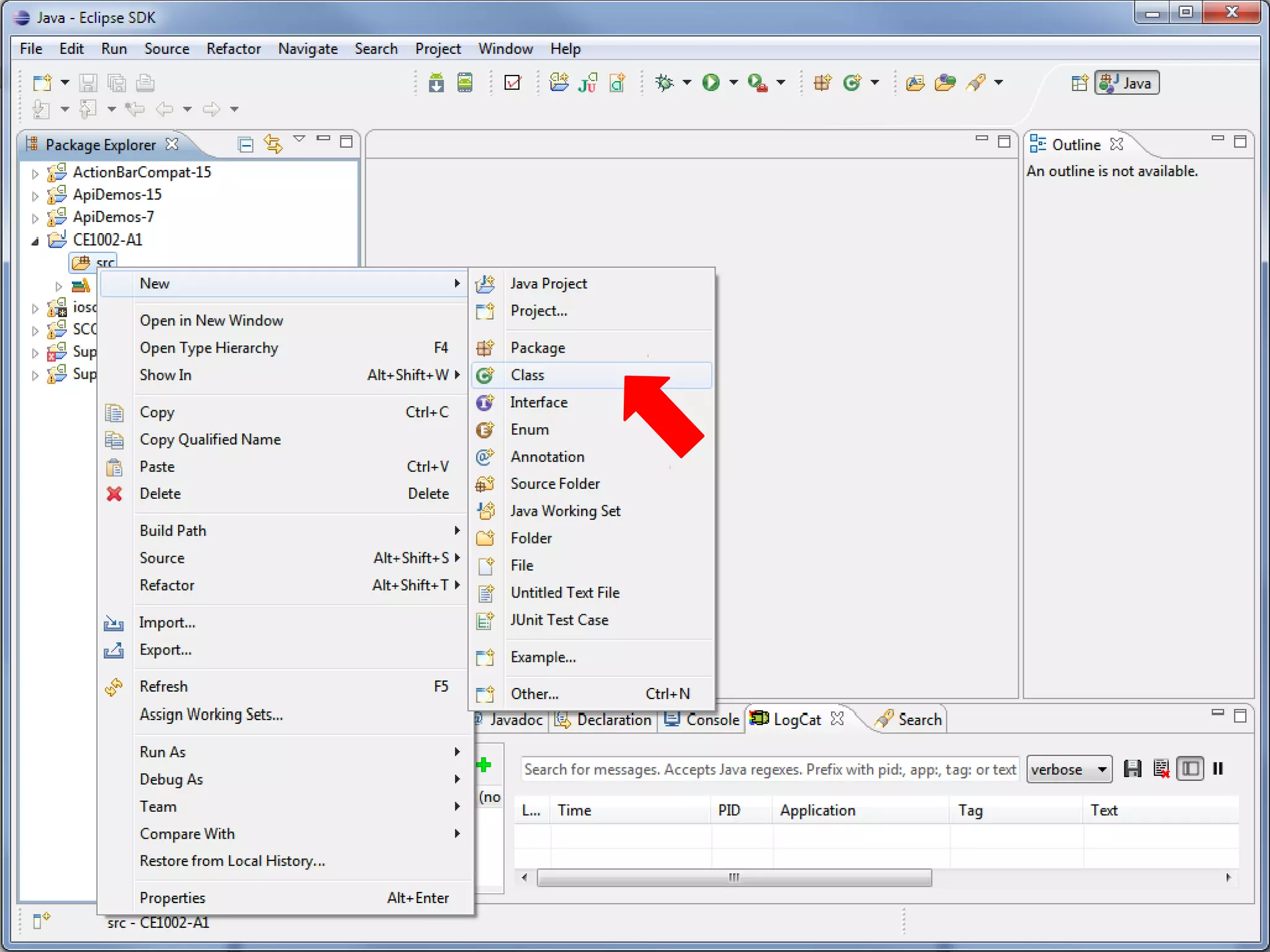The width and height of the screenshot is (1270, 952).
Task: Open the File menu
Action: (31, 48)
